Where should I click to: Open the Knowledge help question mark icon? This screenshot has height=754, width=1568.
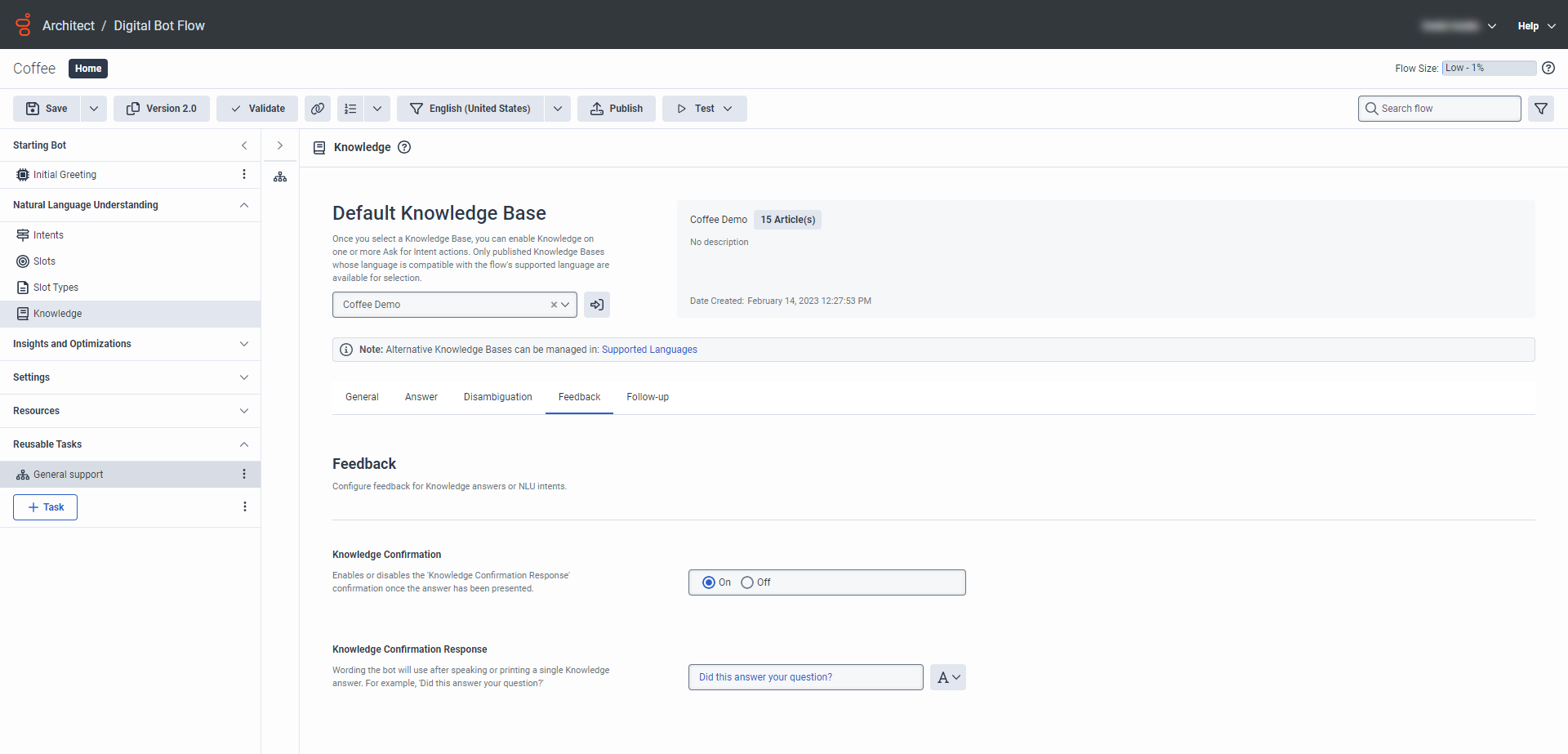(404, 147)
